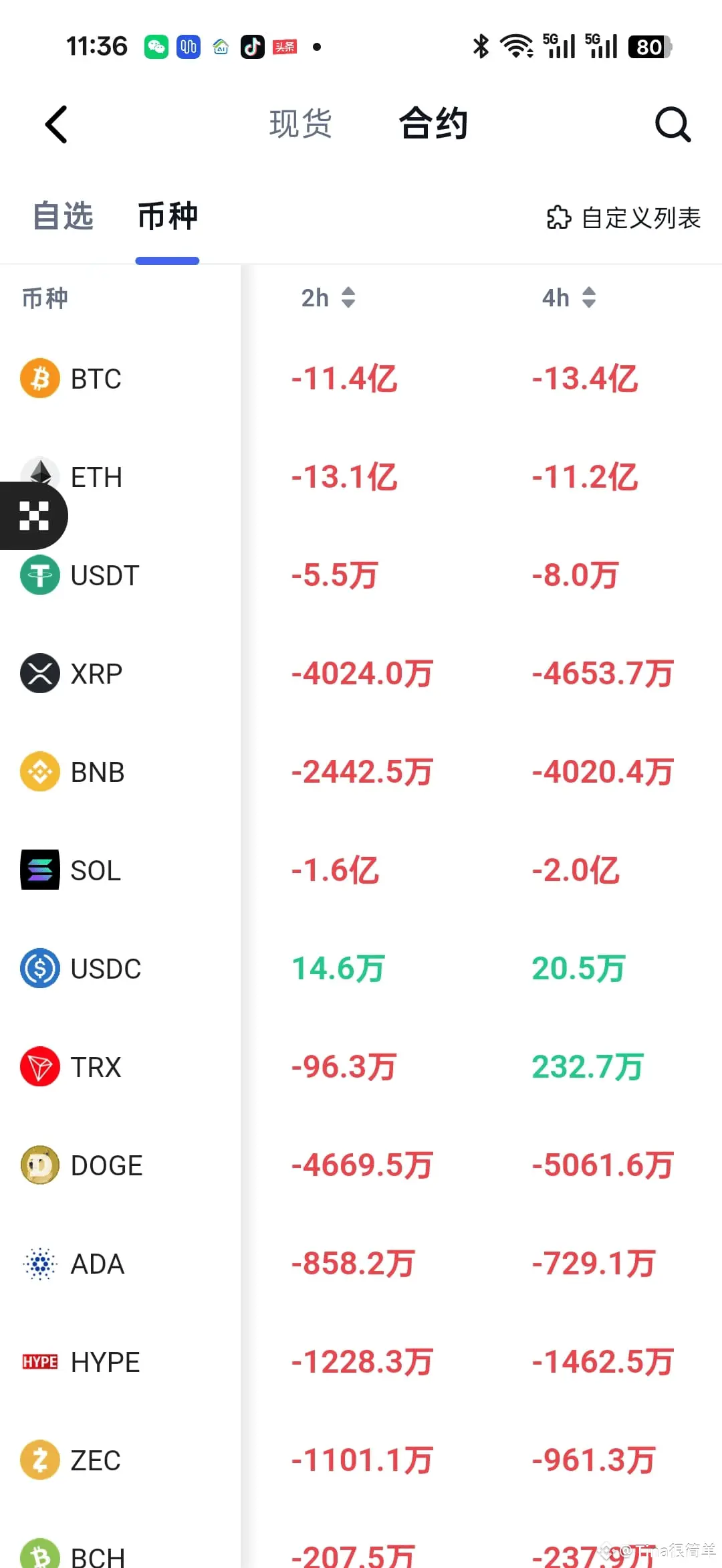Tap the floating grid widget icon
The height and width of the screenshot is (1568, 722).
[33, 516]
